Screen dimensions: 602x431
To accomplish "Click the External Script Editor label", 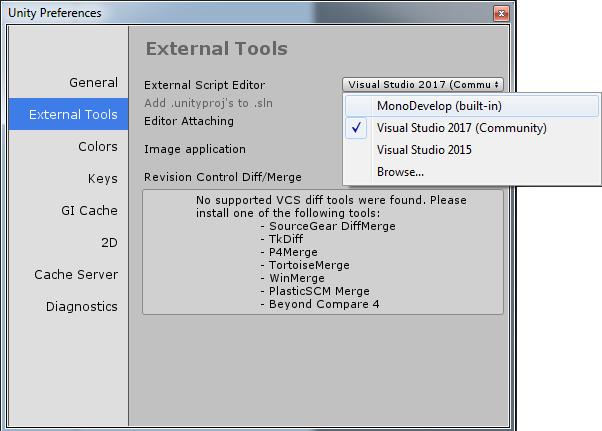I will click(x=204, y=85).
